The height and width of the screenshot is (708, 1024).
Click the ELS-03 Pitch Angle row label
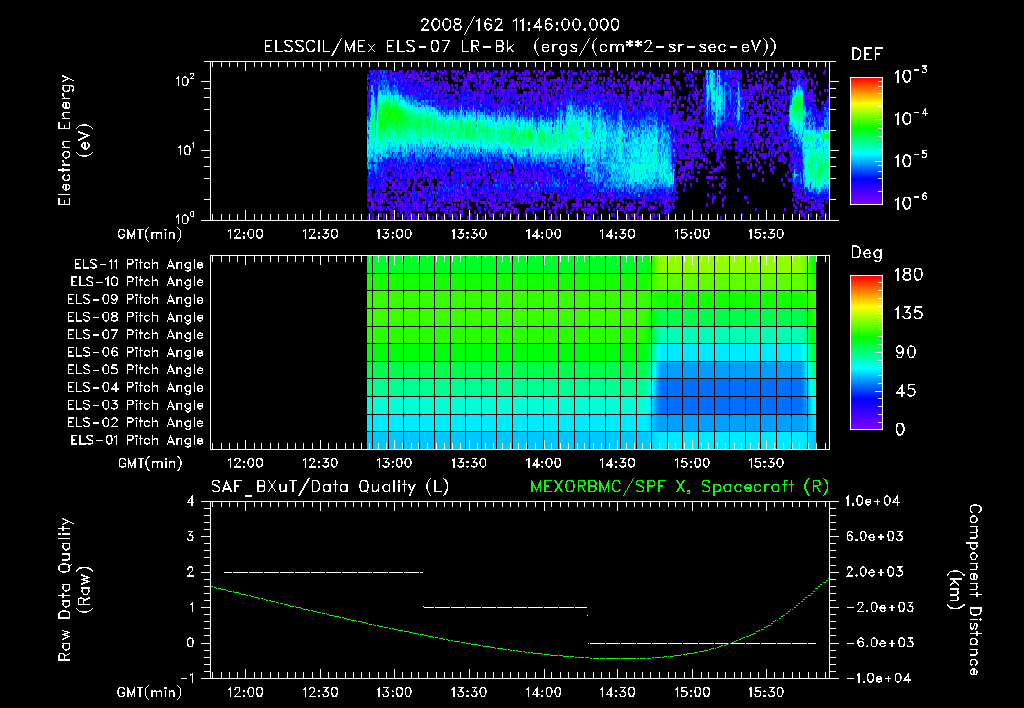point(136,405)
